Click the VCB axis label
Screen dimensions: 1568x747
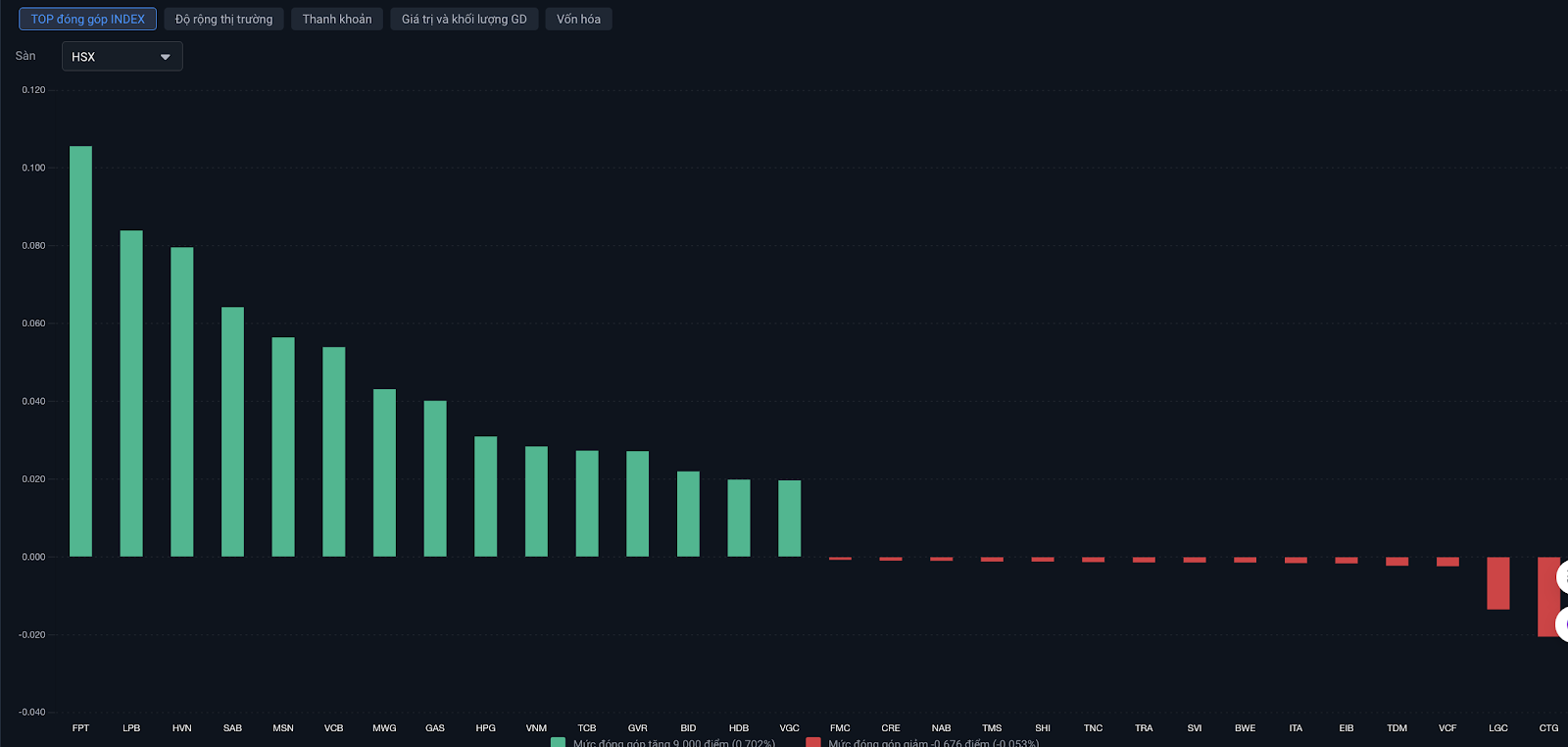coord(334,728)
